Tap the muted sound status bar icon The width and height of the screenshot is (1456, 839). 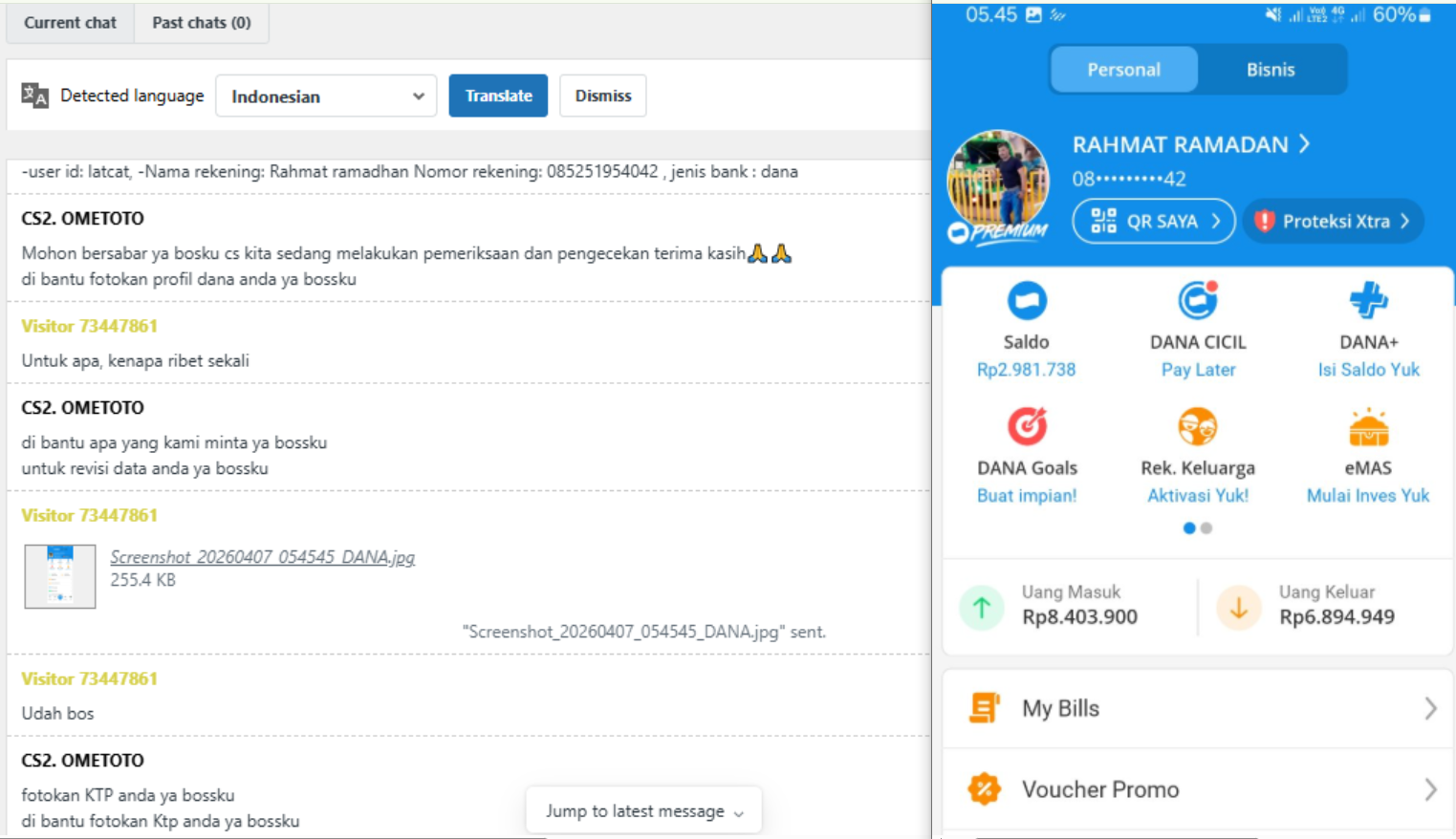[x=1272, y=14]
